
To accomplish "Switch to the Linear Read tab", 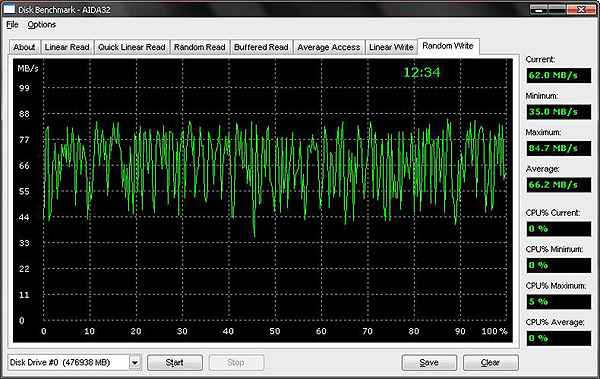I will click(67, 47).
